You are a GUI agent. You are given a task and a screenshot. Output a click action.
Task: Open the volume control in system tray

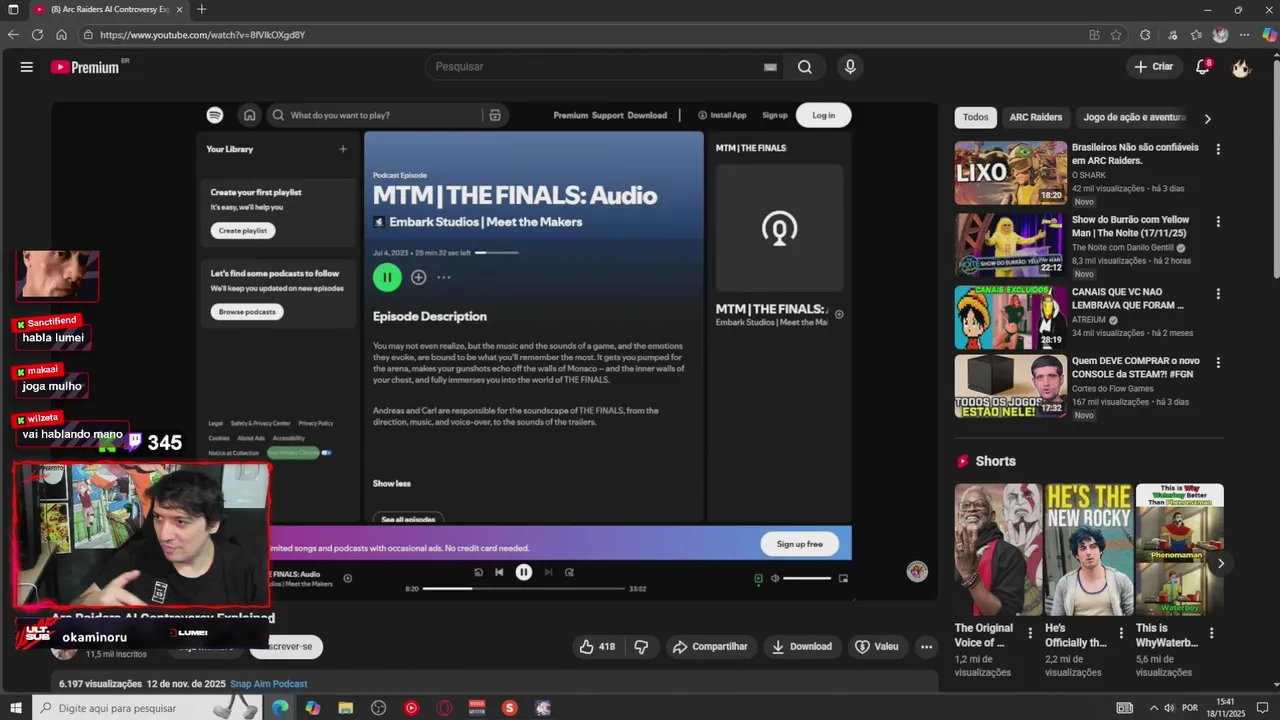point(1169,708)
